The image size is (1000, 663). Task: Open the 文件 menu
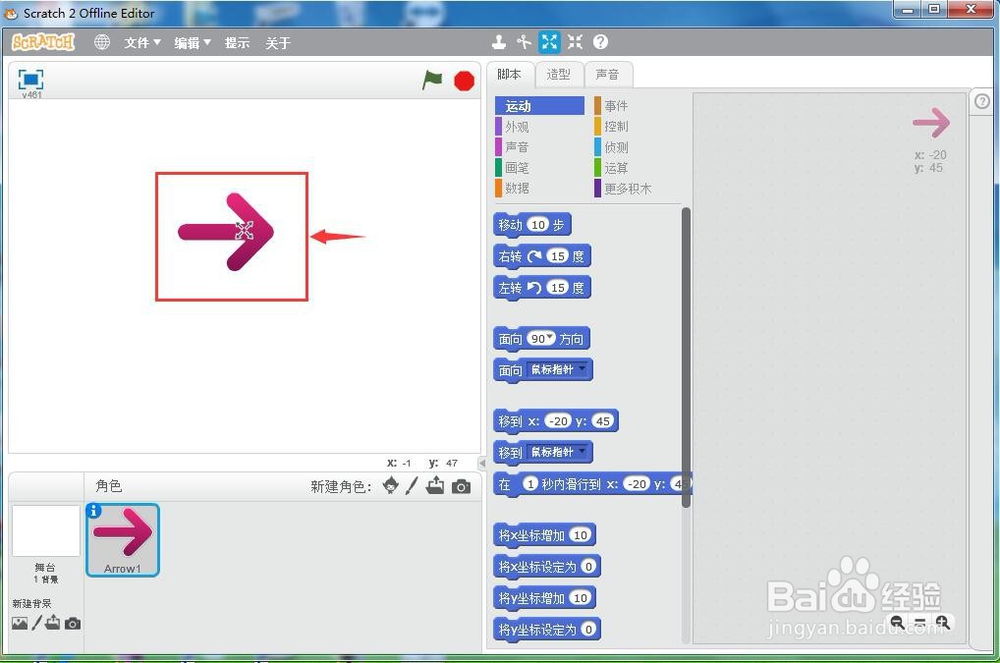(142, 43)
